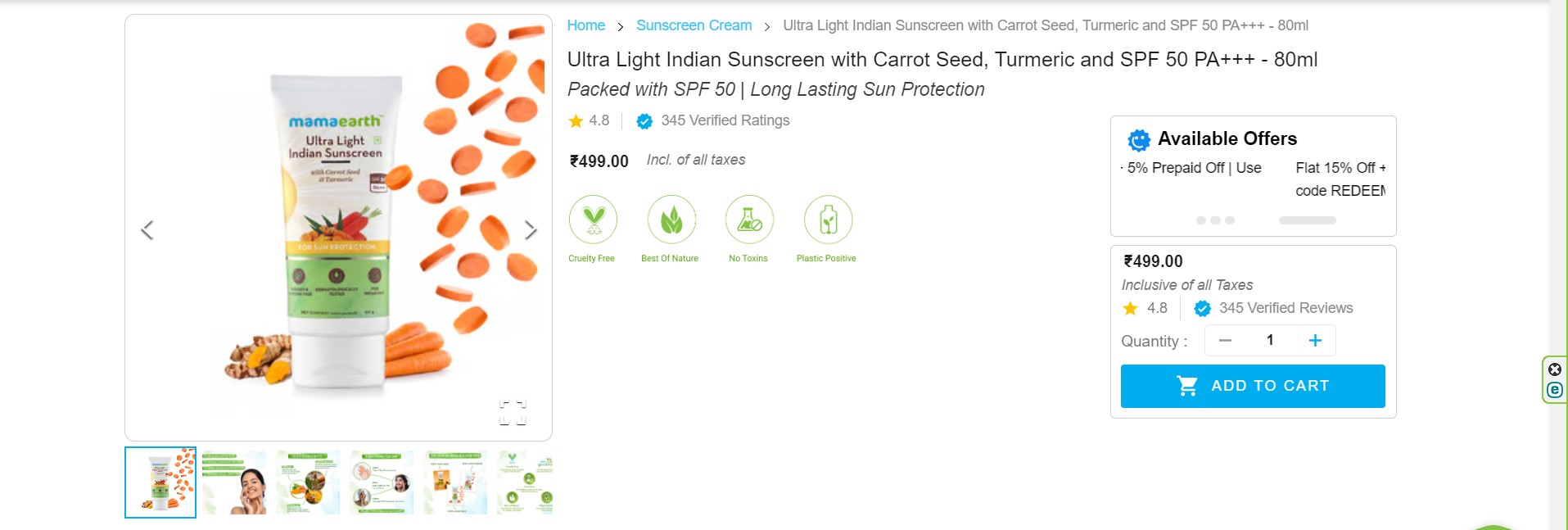This screenshot has height=530, width=1568.
Task: Click the Best Of Nature icon
Action: [x=671, y=219]
